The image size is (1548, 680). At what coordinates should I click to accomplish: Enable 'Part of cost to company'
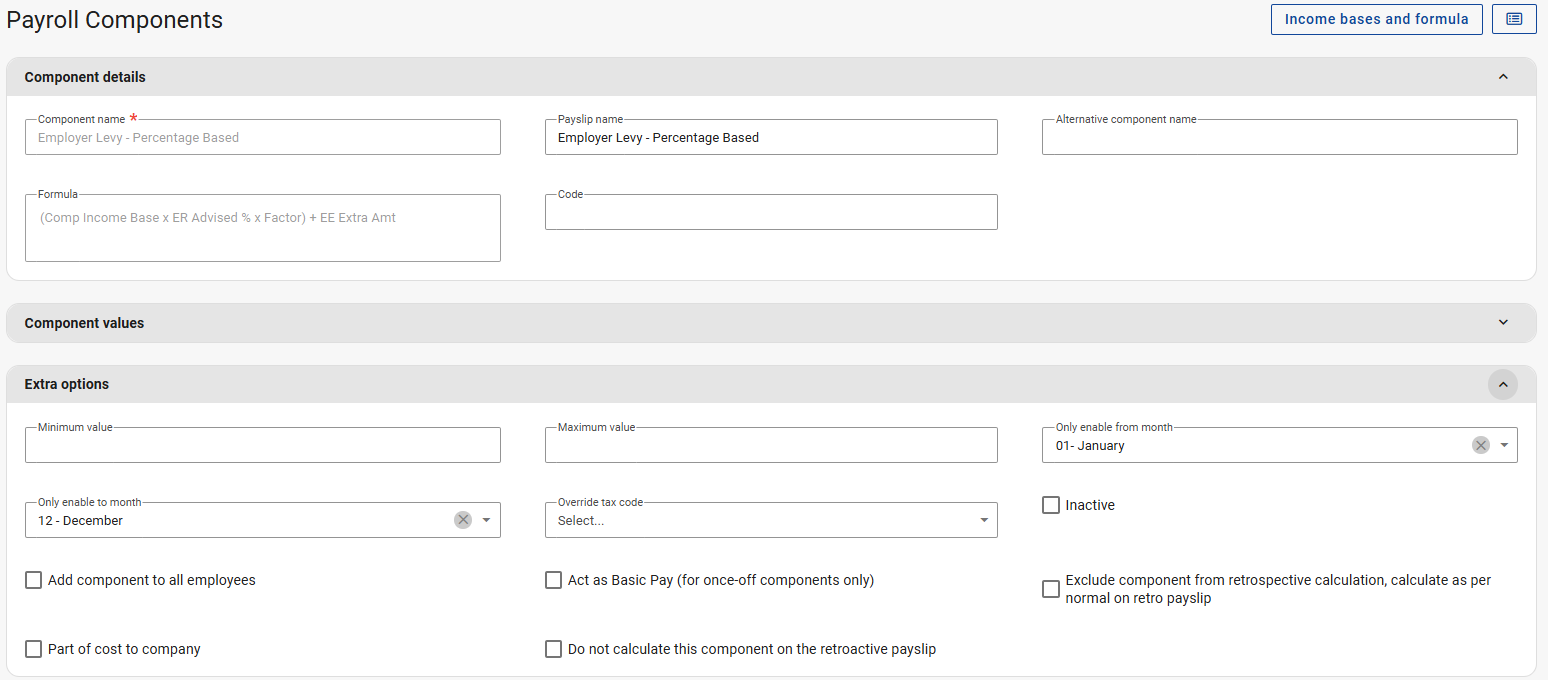(34, 649)
